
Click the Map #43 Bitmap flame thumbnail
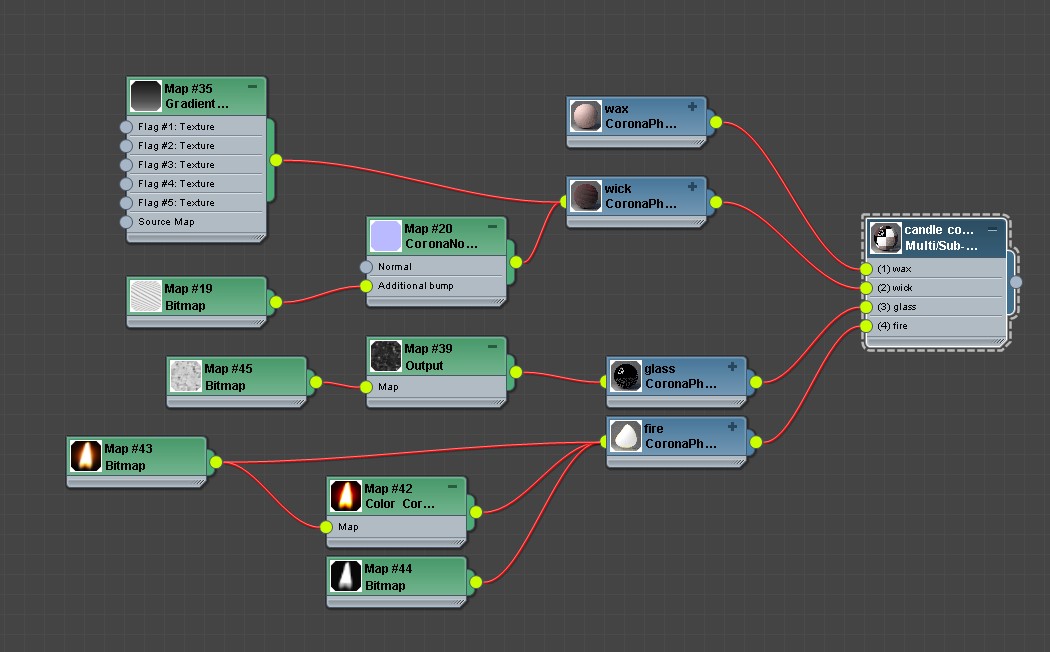point(86,456)
